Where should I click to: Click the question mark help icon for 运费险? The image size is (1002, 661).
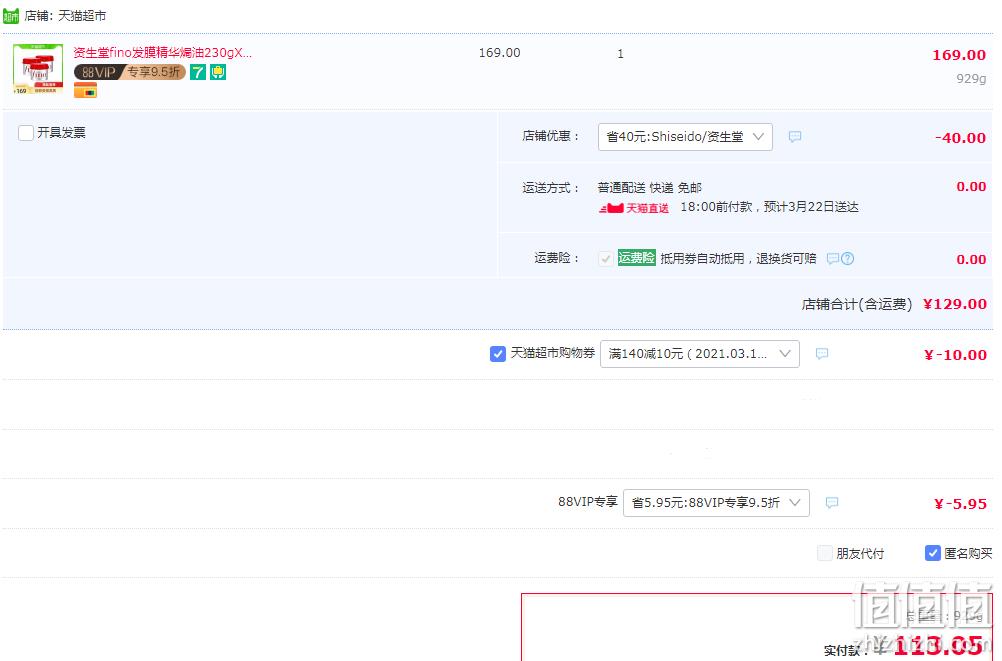(847, 259)
